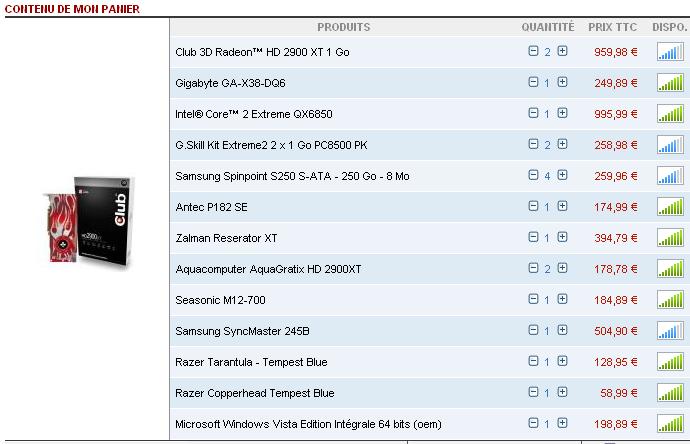Increase quantity of Razer Copperhead Tempest Blue
Image resolution: width=690 pixels, height=444 pixels.
click(x=562, y=392)
